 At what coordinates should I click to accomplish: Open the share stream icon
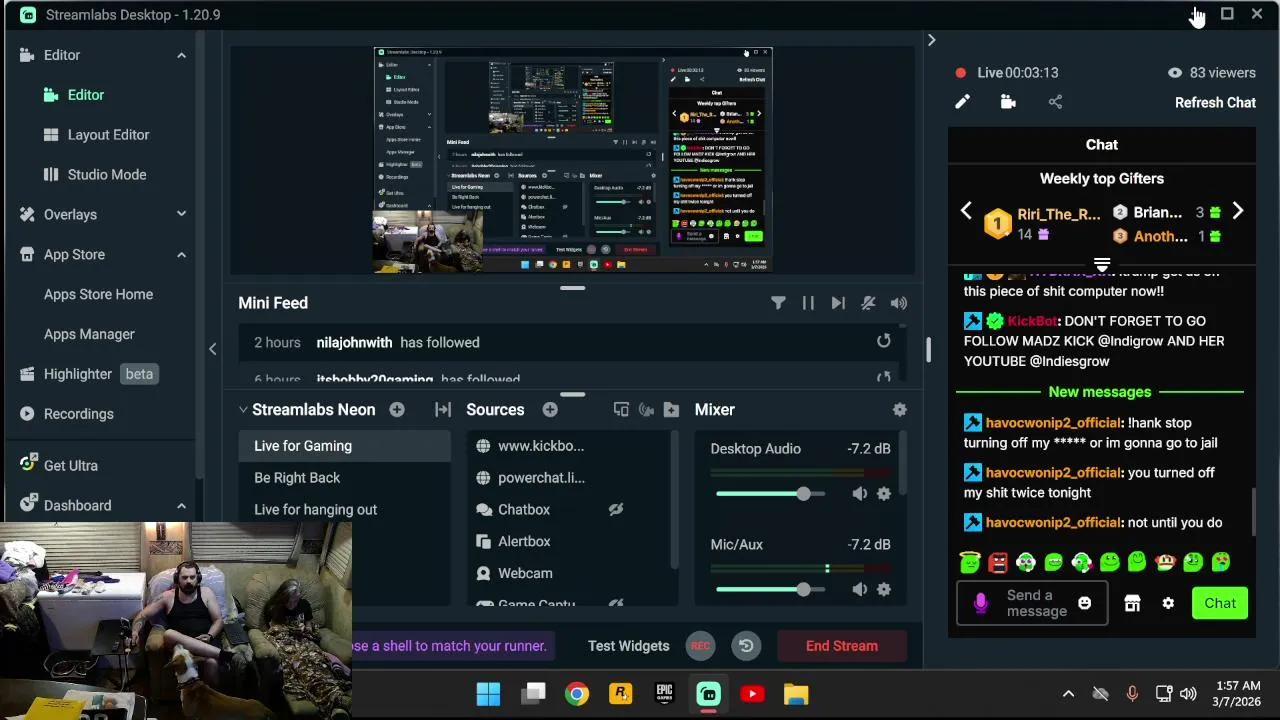click(1055, 102)
